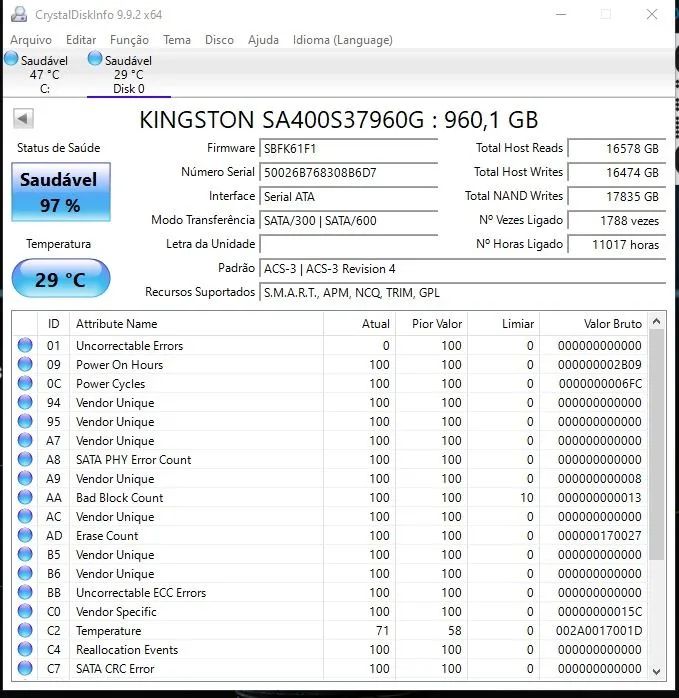Click the Interface field Serial ATA
679x698 pixels.
coord(349,197)
